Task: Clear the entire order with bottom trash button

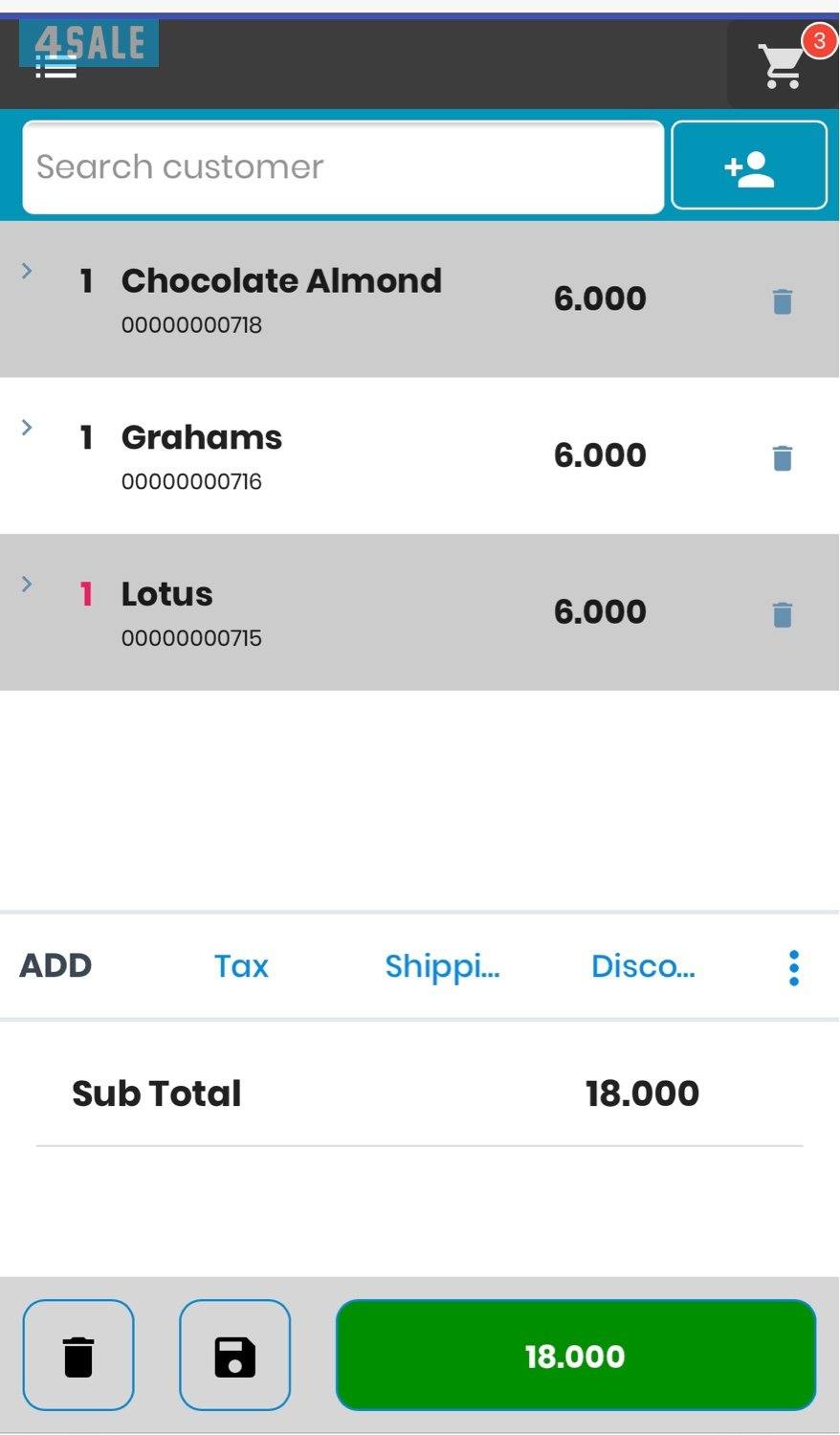Action: tap(78, 1356)
